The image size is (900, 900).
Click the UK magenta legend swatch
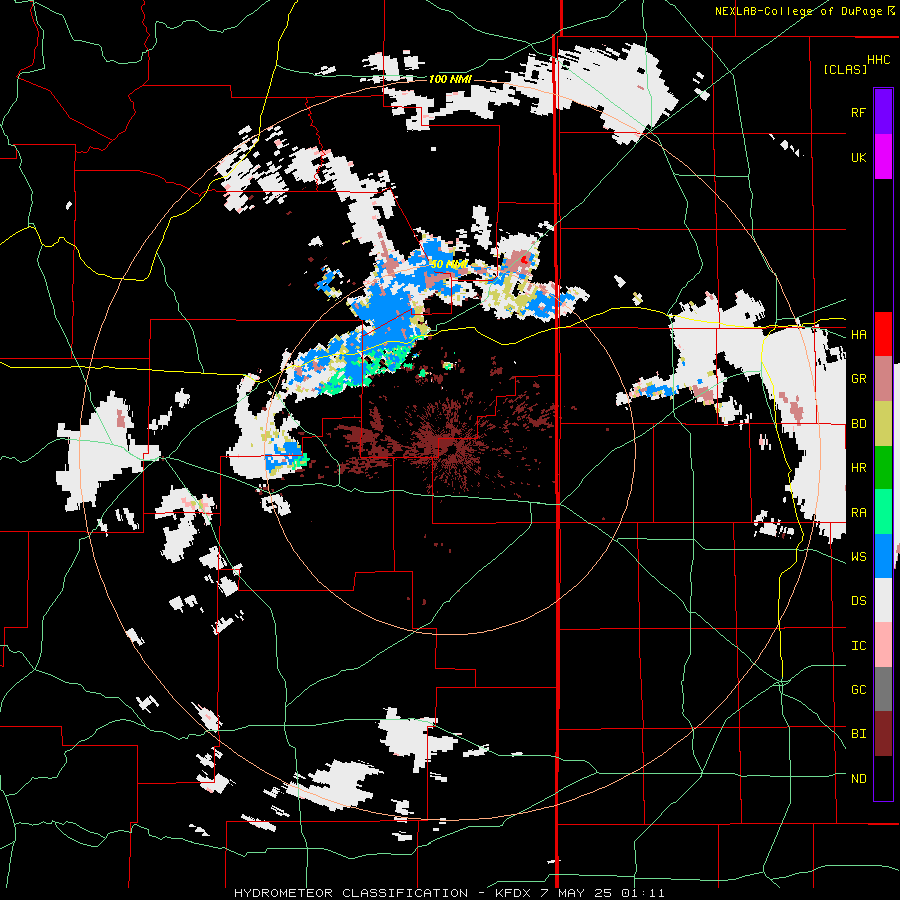coord(883,157)
